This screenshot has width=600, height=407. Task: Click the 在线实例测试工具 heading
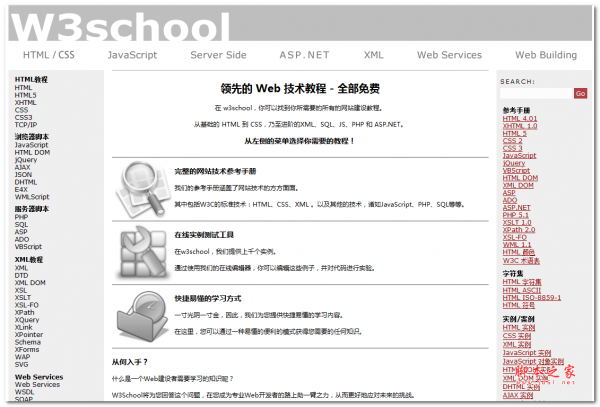tap(204, 235)
